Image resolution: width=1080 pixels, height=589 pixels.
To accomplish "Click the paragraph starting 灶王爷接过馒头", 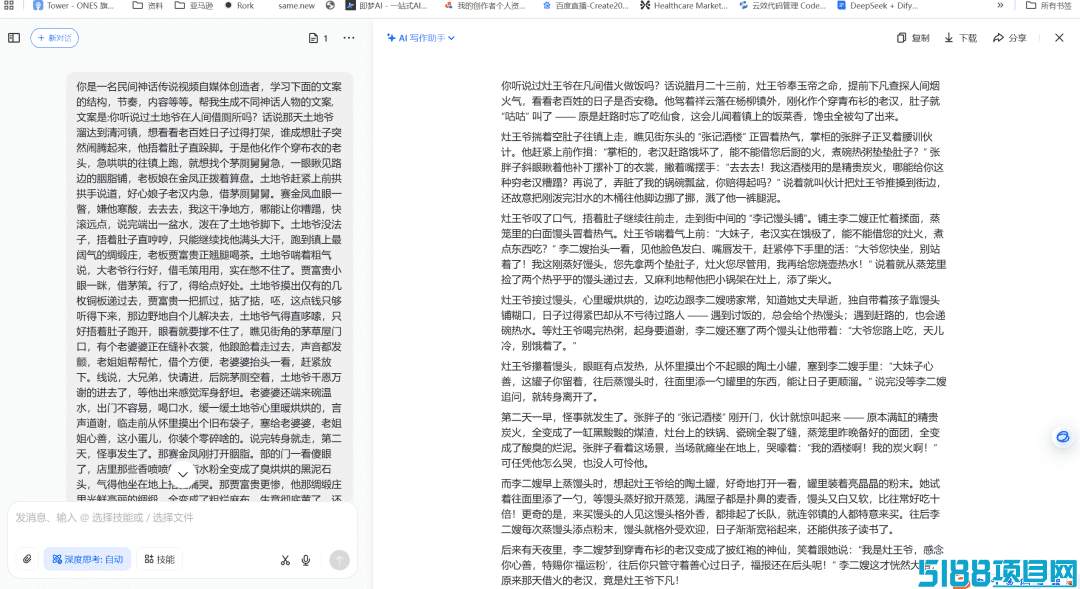I will [x=723, y=322].
